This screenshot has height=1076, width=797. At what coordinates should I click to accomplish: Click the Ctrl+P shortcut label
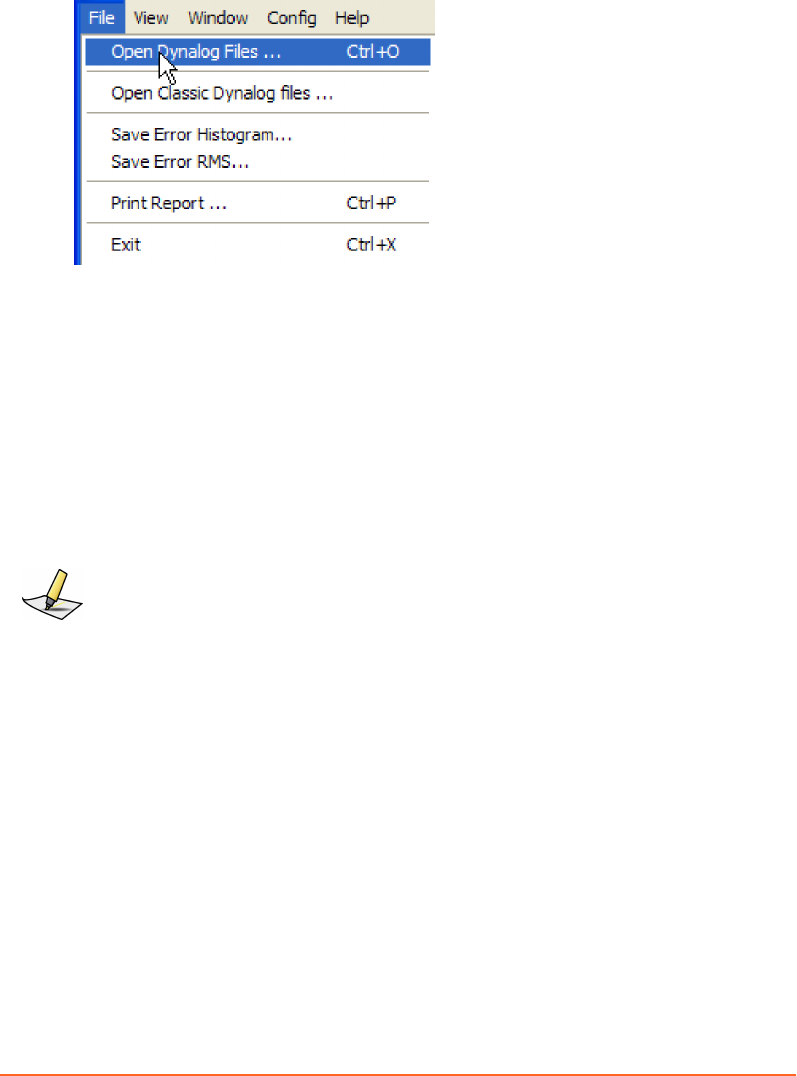tap(371, 203)
